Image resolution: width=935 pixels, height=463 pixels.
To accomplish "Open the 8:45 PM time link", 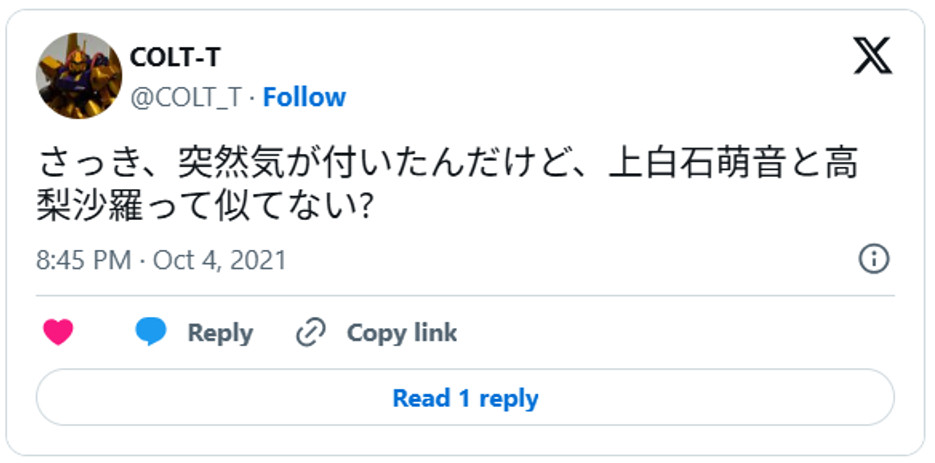I will (x=84, y=261).
